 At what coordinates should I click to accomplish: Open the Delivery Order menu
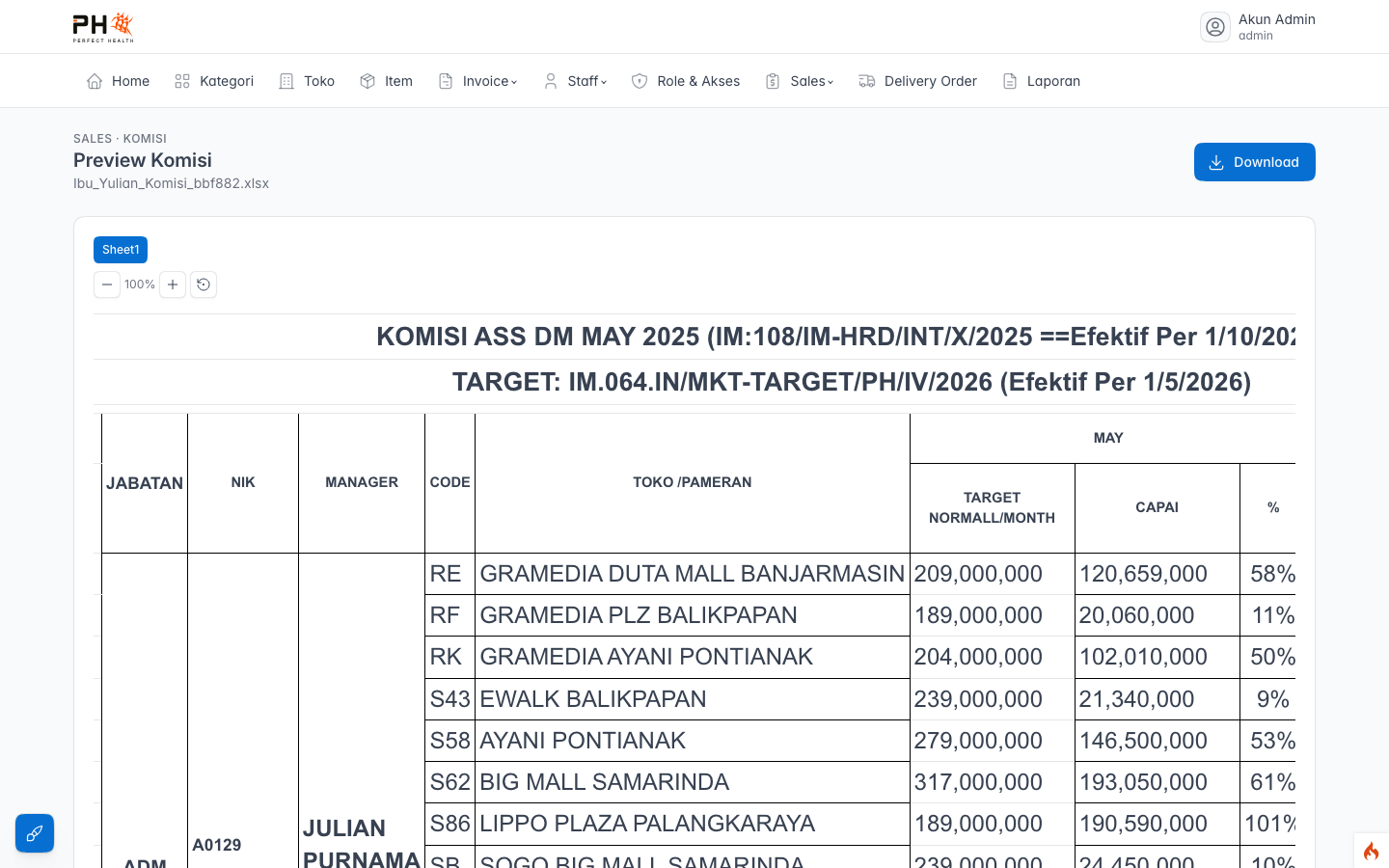point(918,81)
